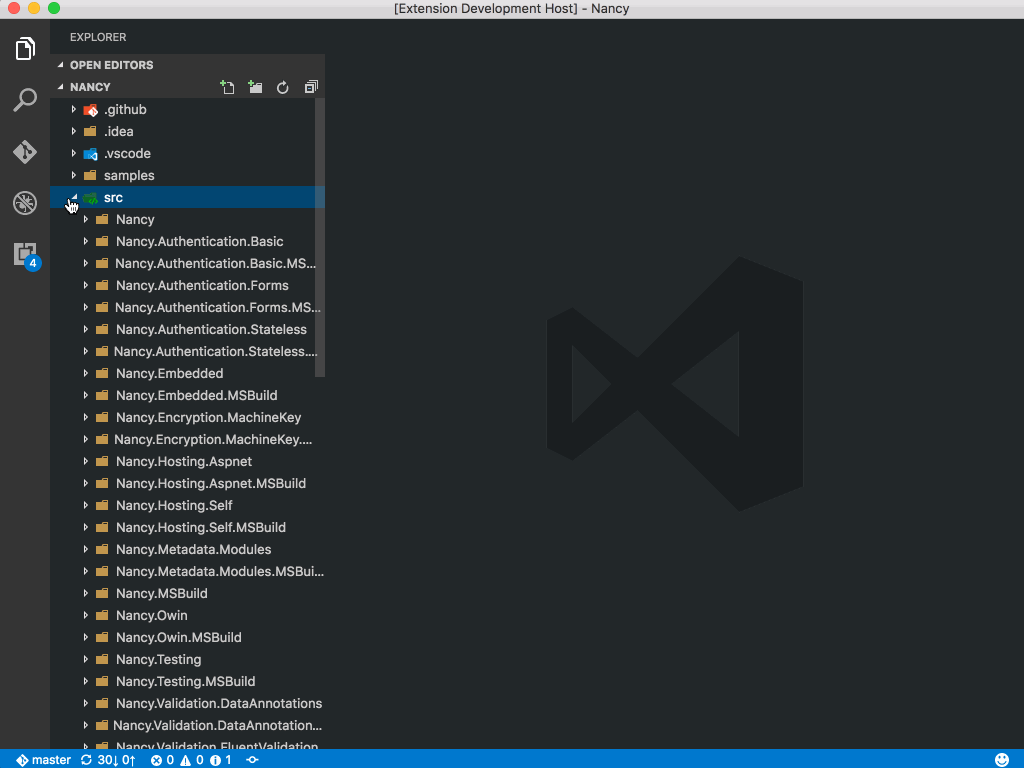
Task: Click the sync changes icon in status bar
Action: pyautogui.click(x=86, y=760)
